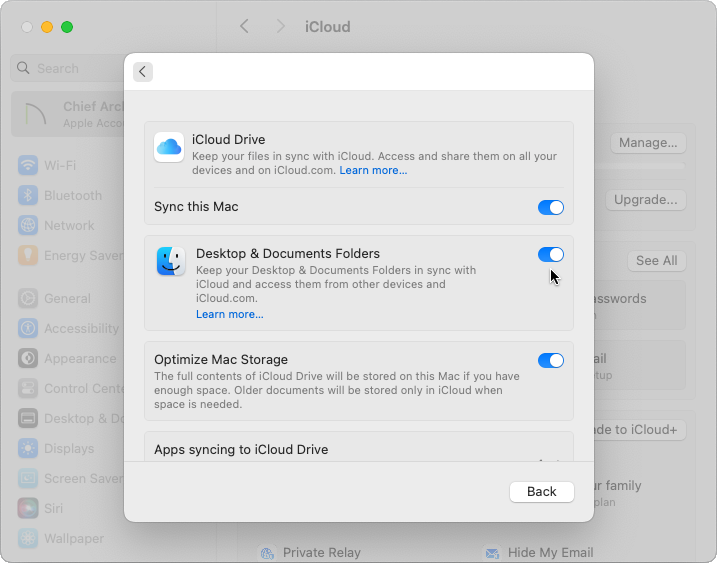Go back using the toolbar back arrow
Screen dimensions: 717x563
point(245,27)
